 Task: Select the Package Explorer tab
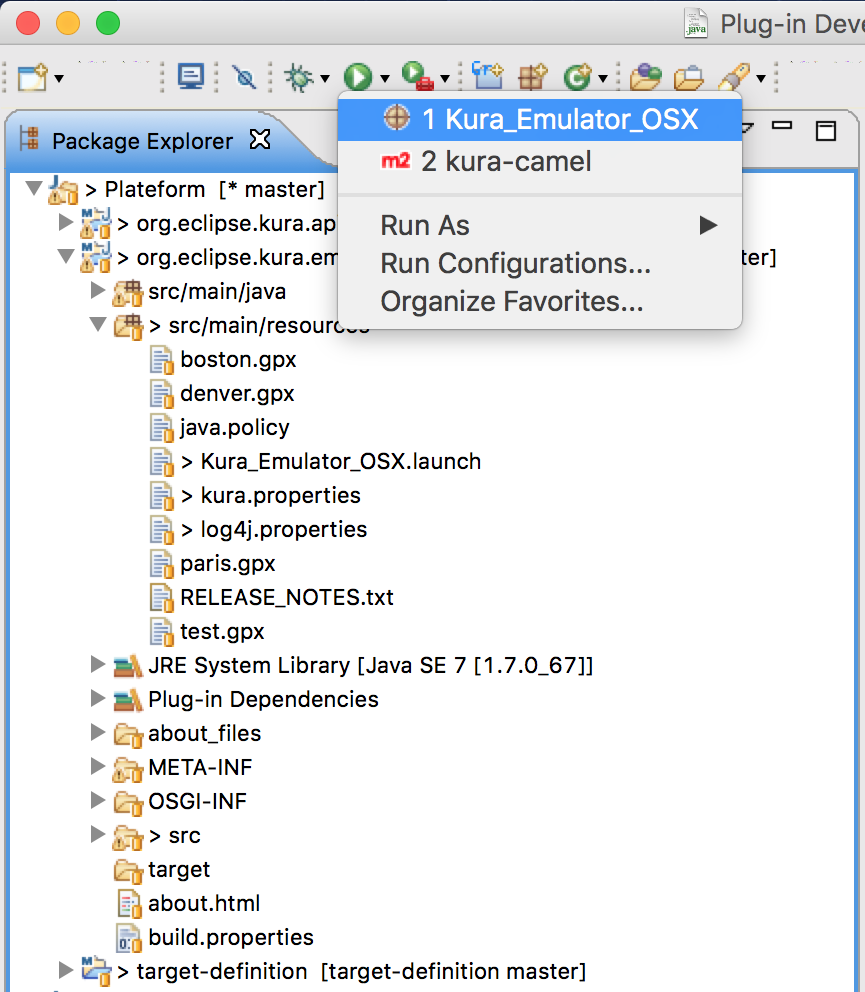(x=142, y=141)
